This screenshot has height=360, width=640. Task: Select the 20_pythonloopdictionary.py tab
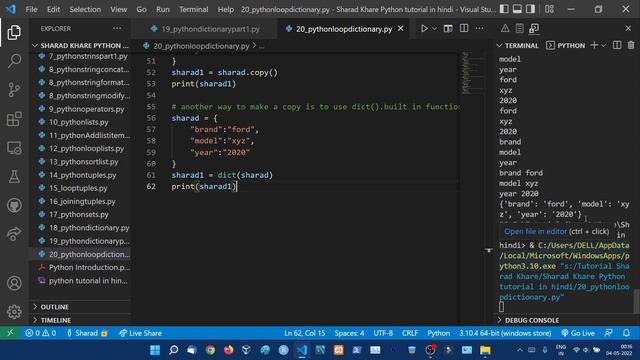(x=344, y=29)
